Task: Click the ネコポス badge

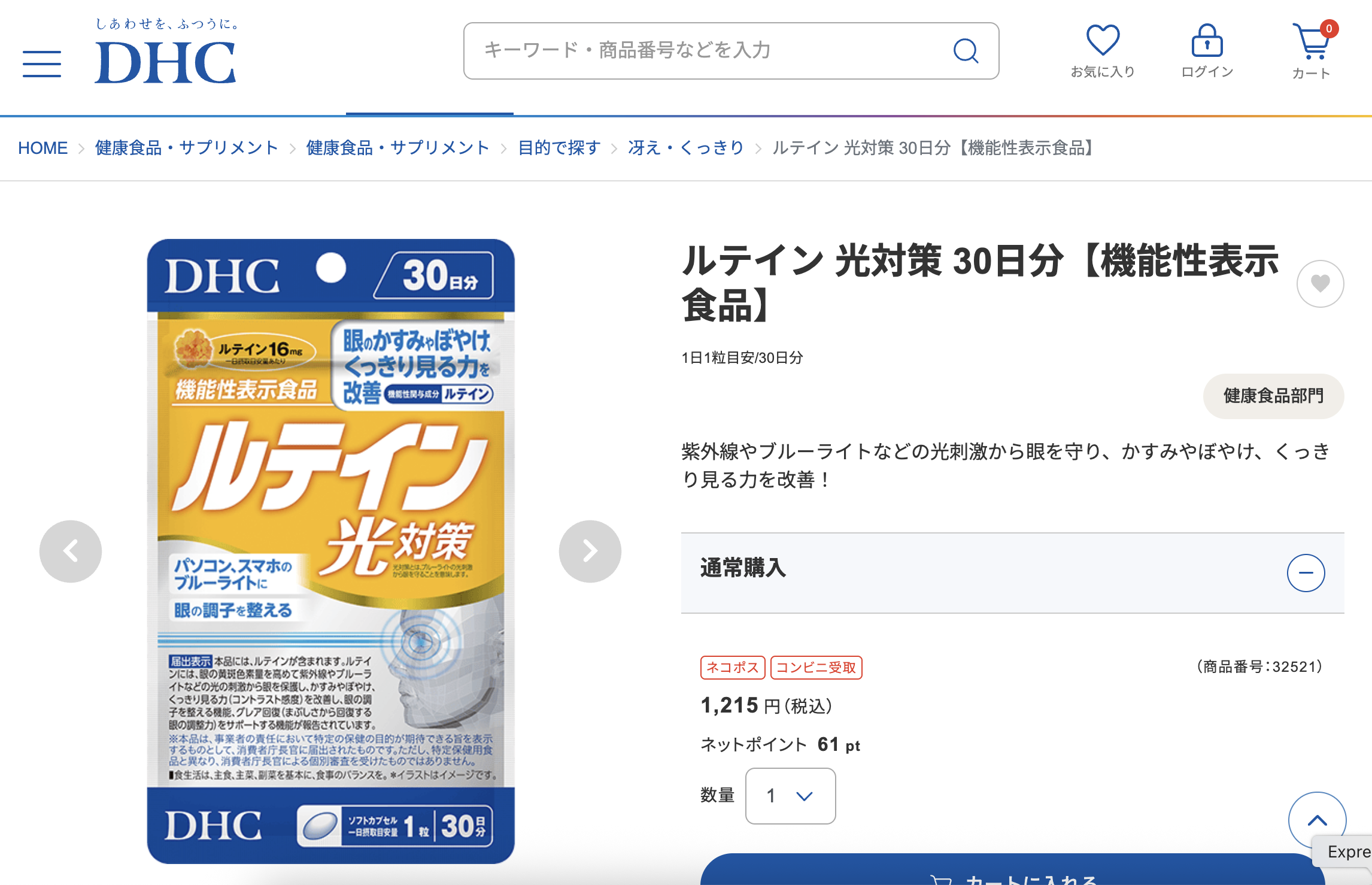Action: point(733,667)
